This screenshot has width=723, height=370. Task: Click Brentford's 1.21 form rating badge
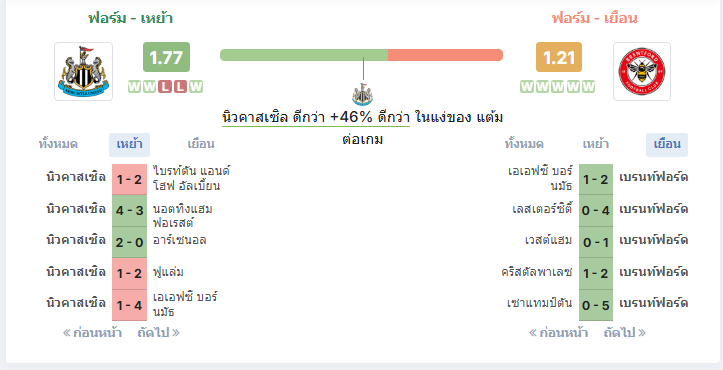click(x=559, y=57)
